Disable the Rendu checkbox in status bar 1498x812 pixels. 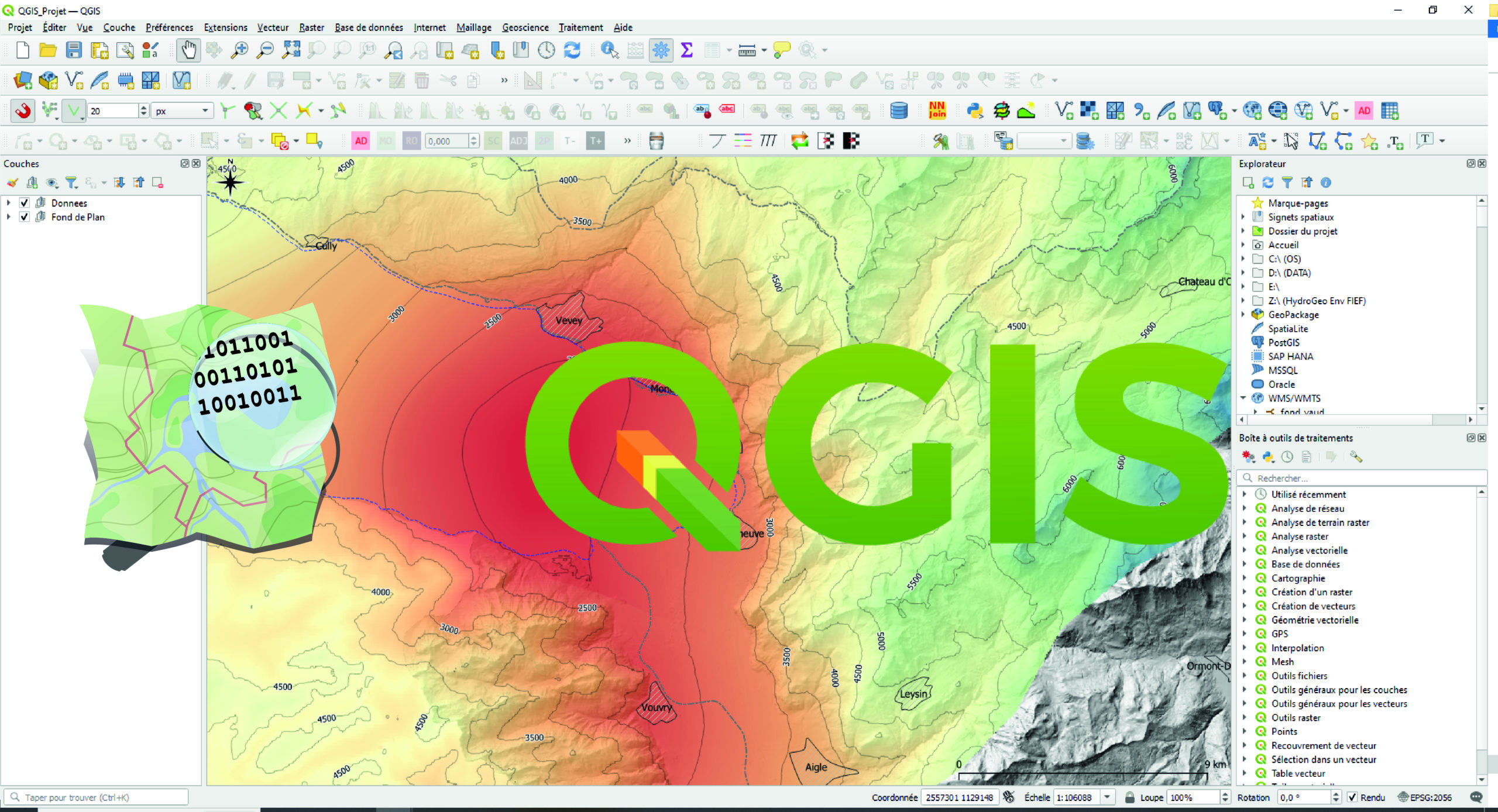pos(1352,797)
